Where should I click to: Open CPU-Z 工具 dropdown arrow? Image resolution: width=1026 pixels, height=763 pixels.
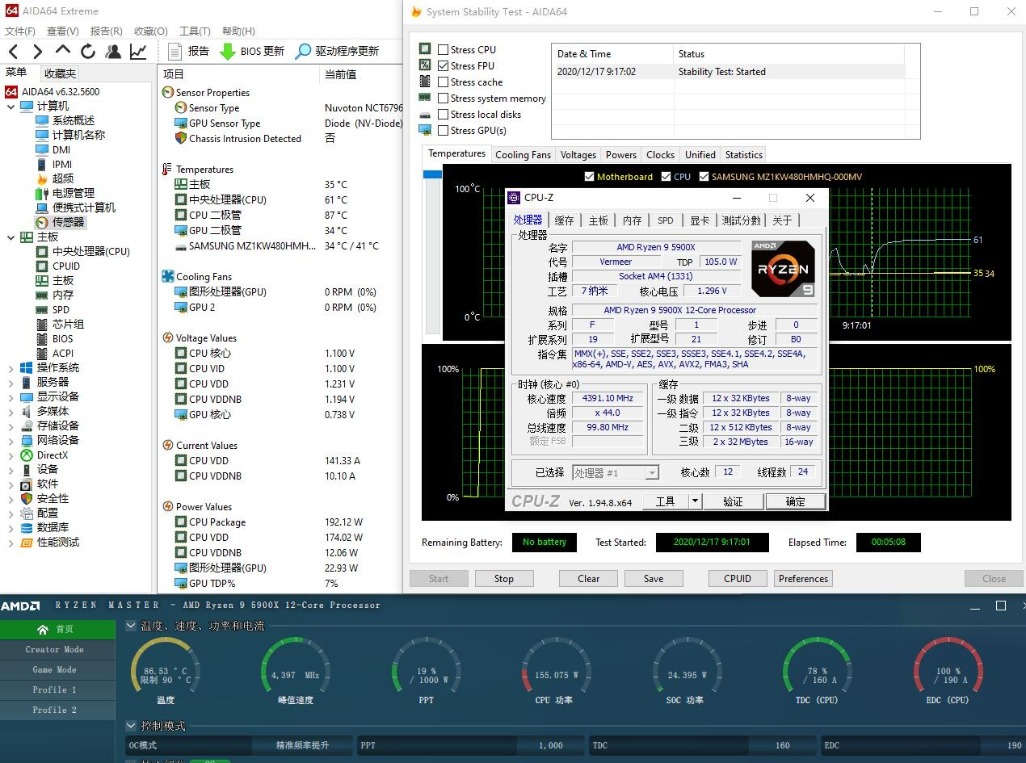click(x=695, y=501)
